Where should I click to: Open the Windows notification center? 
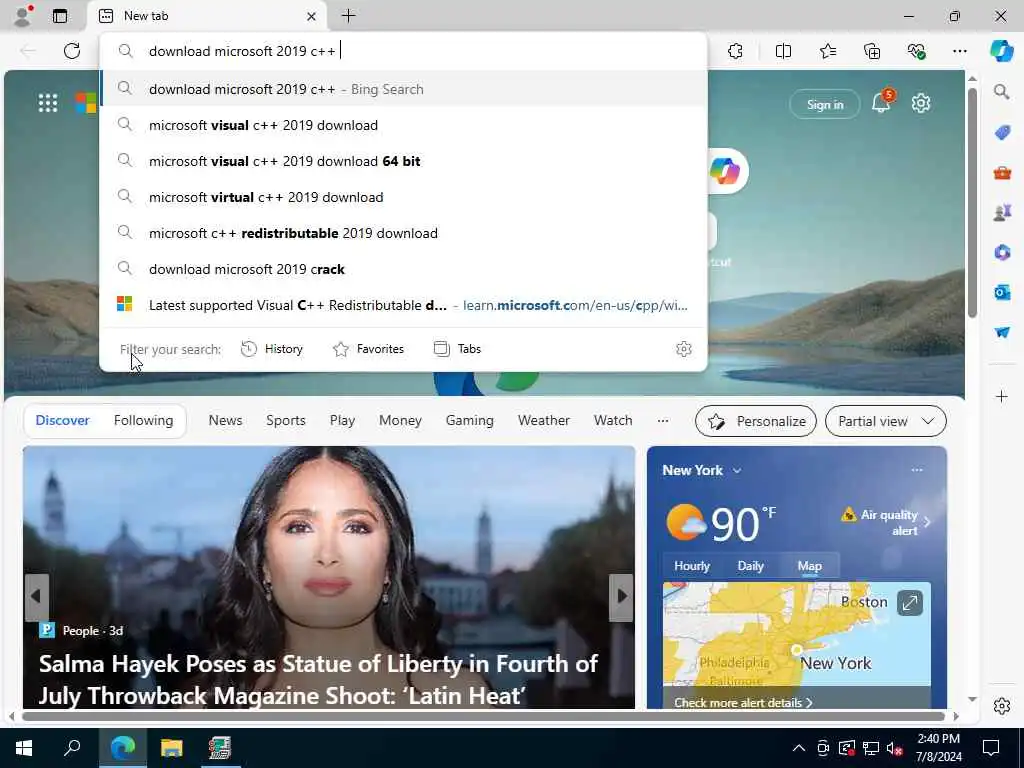click(991, 748)
